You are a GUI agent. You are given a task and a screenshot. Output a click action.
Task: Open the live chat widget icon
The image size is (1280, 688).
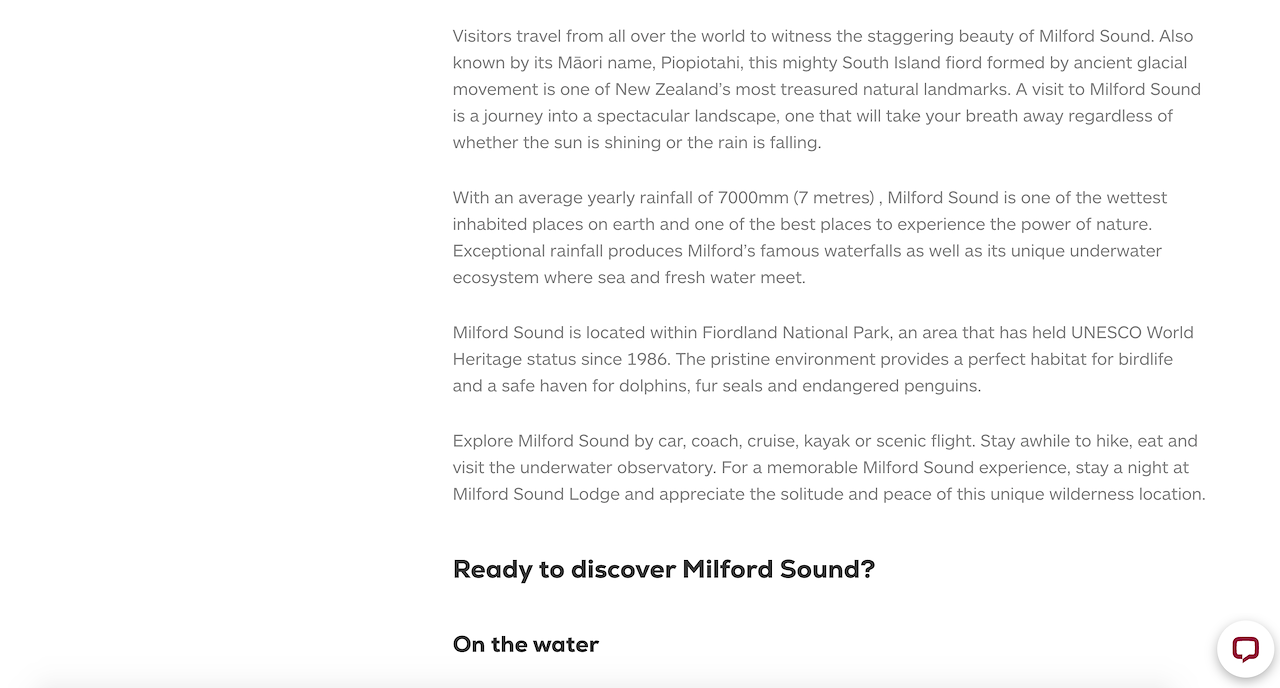coord(1245,649)
